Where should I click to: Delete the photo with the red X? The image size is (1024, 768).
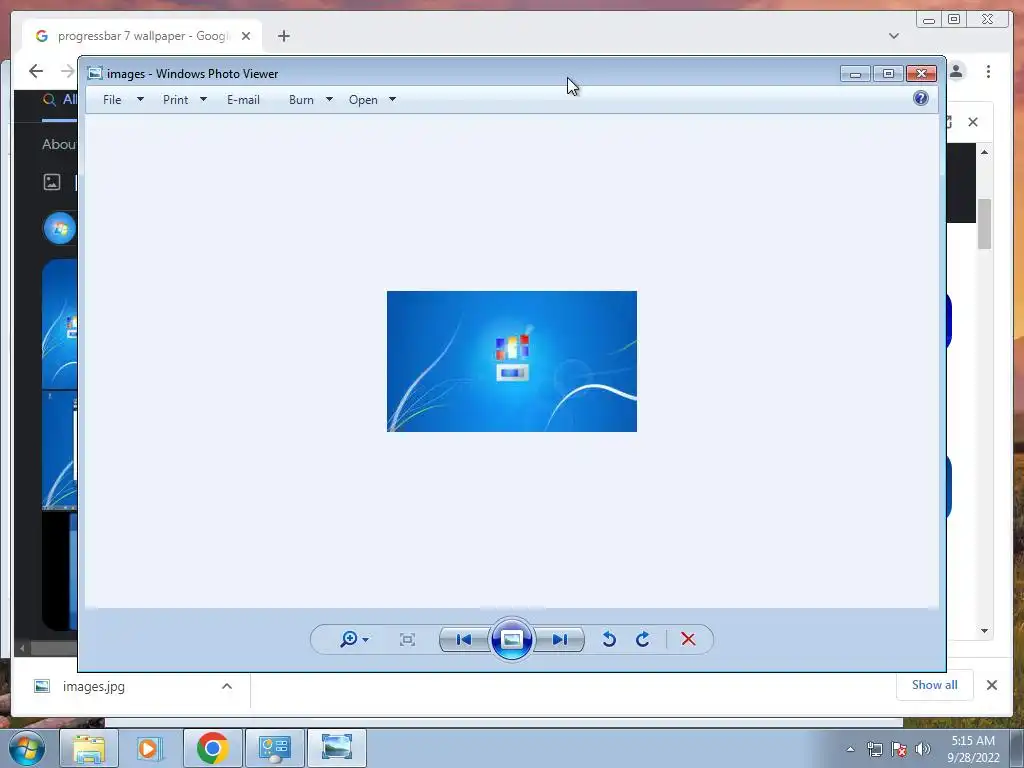tap(688, 639)
